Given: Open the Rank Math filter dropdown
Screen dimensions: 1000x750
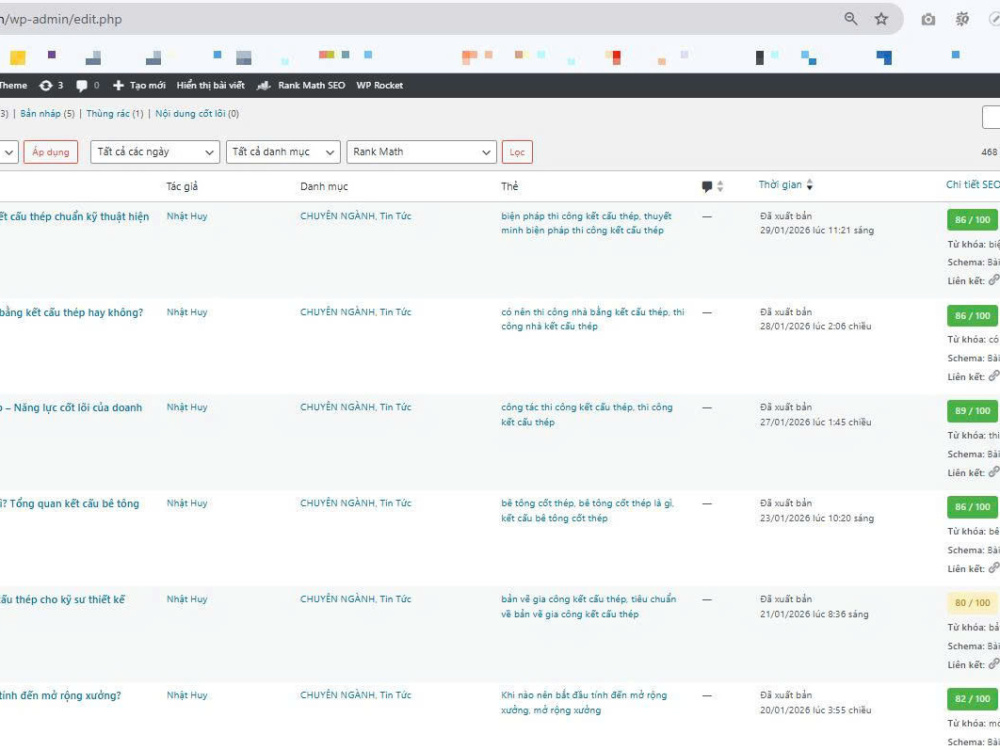Looking at the screenshot, I should coord(422,152).
